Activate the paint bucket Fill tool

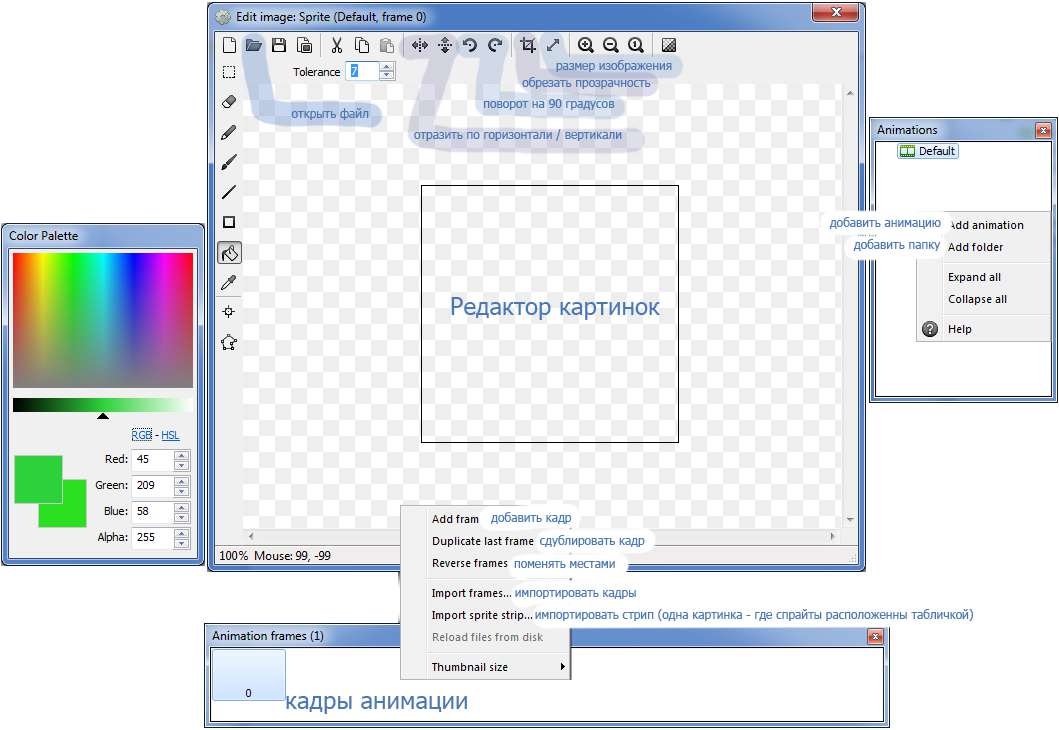(x=229, y=253)
